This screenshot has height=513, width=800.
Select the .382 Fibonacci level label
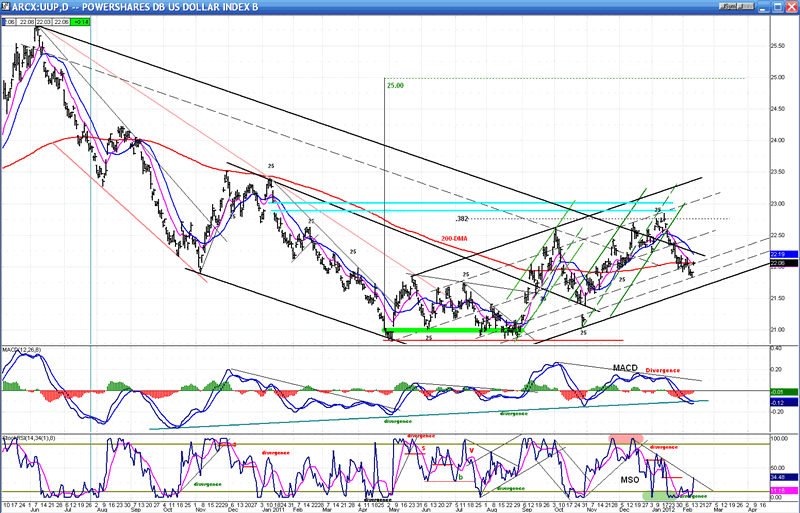(461, 218)
